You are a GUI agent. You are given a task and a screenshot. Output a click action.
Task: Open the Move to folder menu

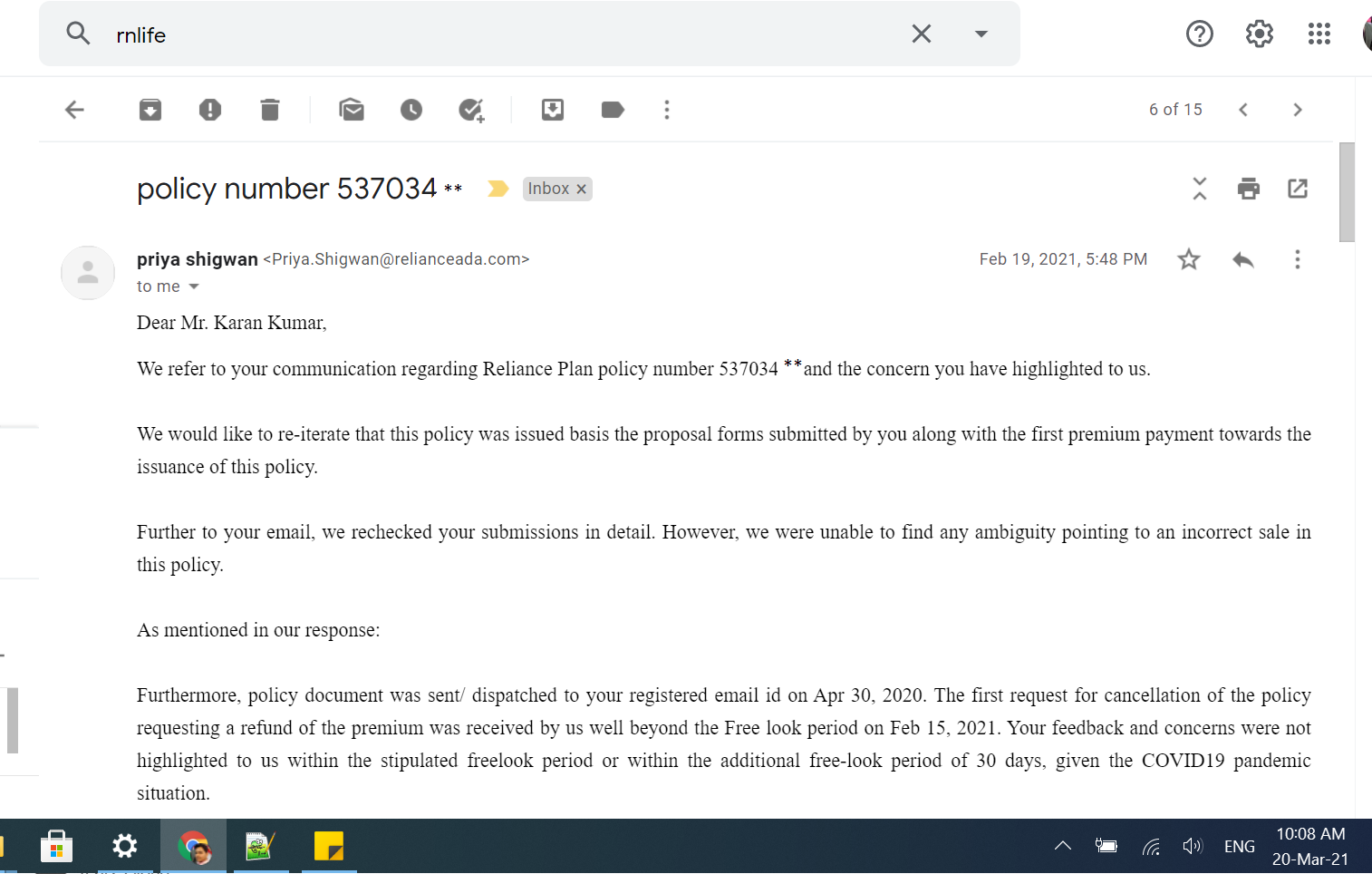pyautogui.click(x=553, y=110)
